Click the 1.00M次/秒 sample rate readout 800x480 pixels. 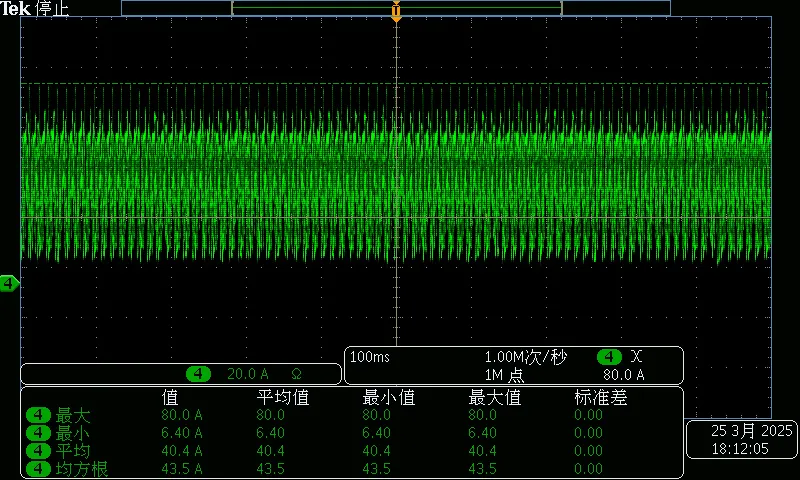(x=525, y=357)
